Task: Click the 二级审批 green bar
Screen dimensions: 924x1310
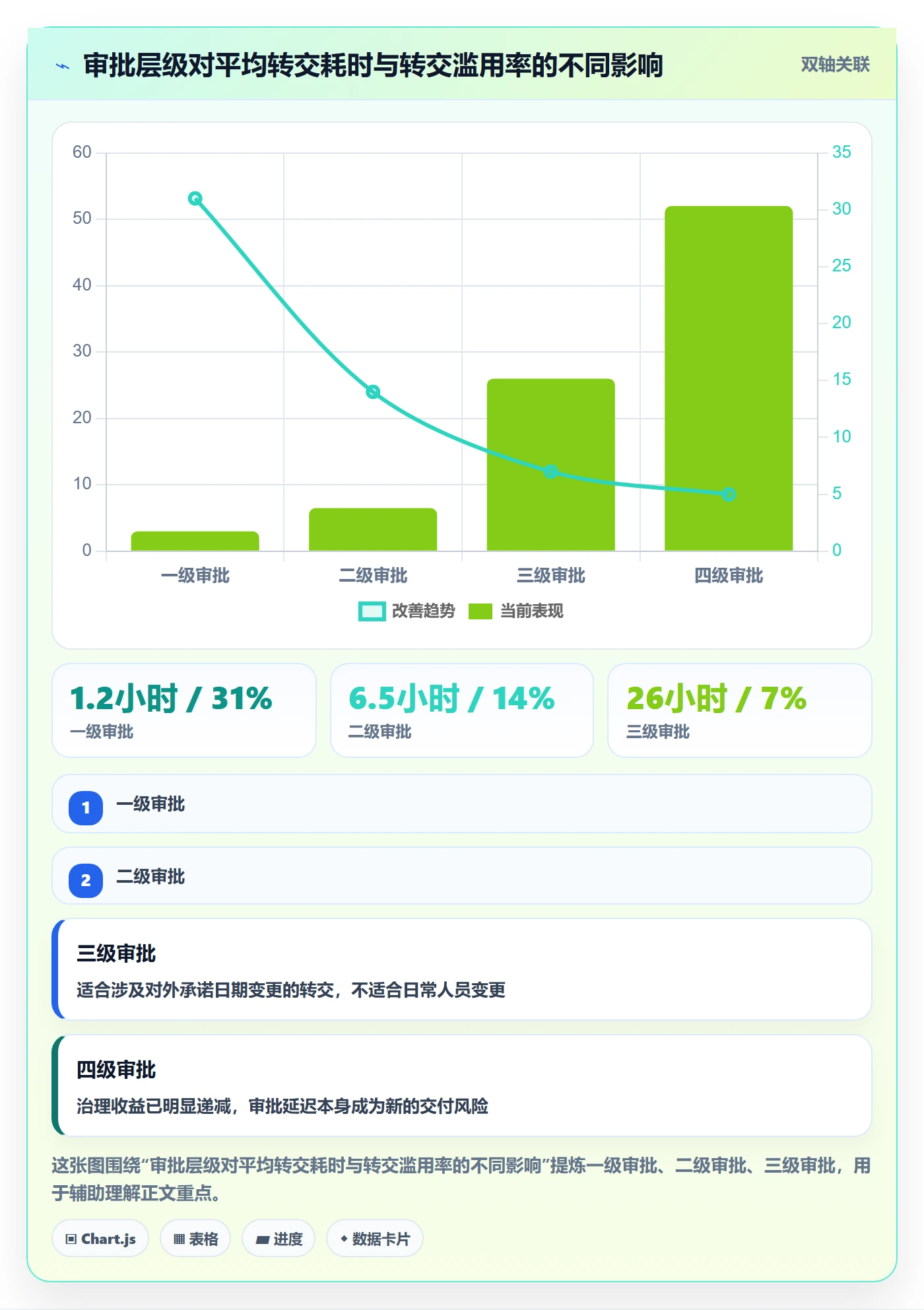Action: tap(373, 530)
